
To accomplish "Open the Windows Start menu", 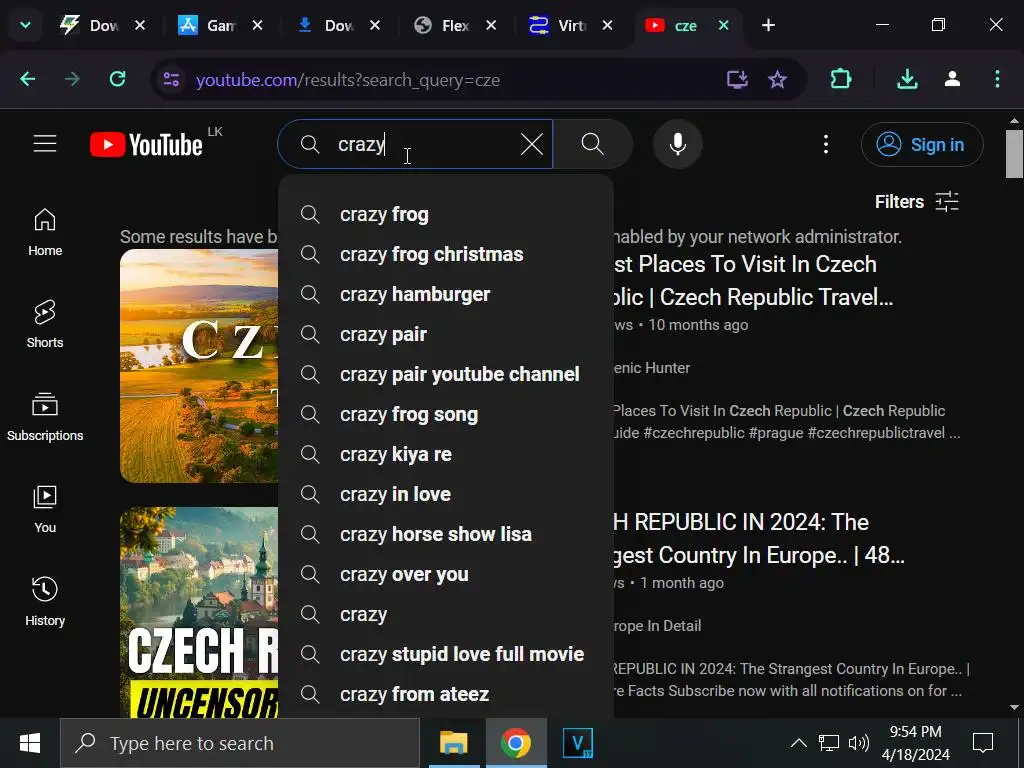I will click(30, 743).
